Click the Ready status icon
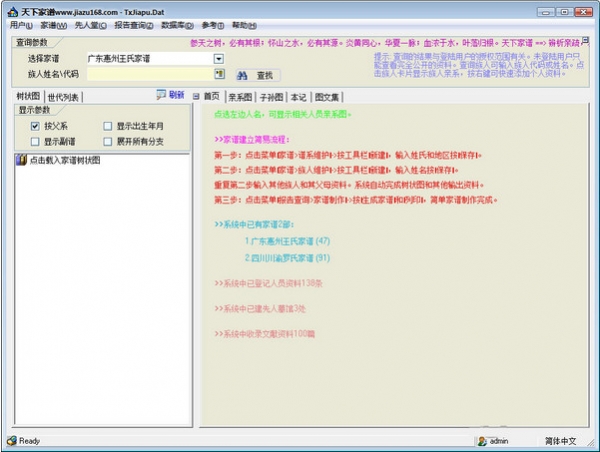This screenshot has height=452, width=600. [x=11, y=440]
